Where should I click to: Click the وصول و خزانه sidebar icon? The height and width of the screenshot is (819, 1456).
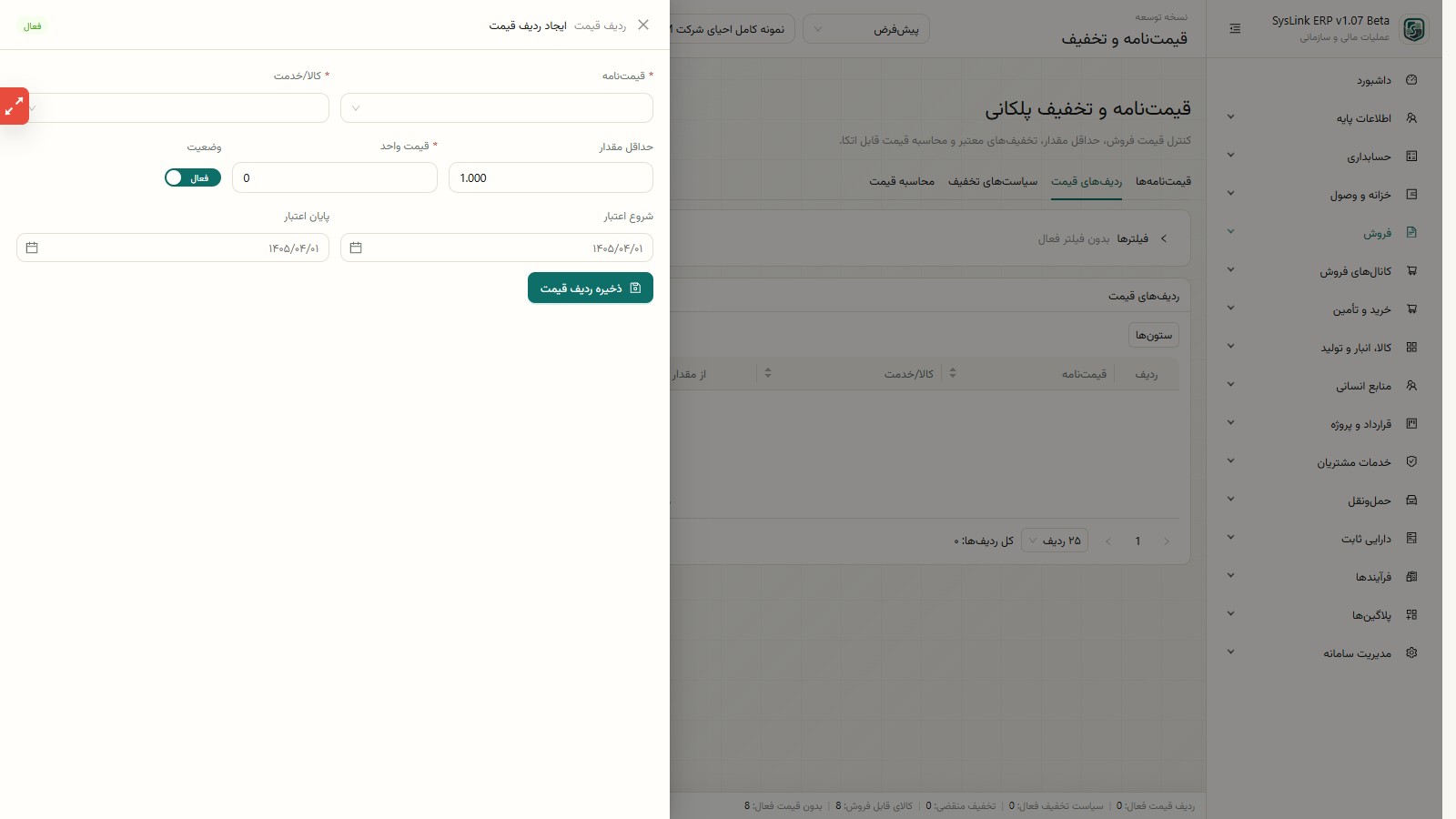(1411, 195)
